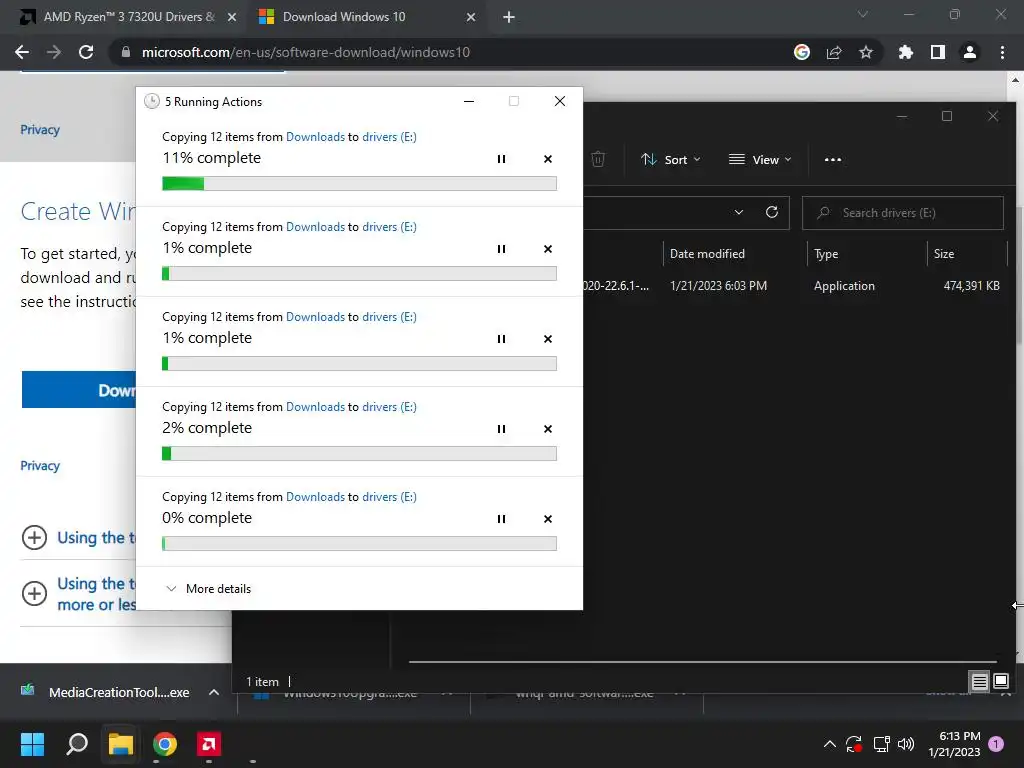Close the AMD Ryzen Drivers tab
Screen dimensions: 1024x768
click(x=232, y=18)
